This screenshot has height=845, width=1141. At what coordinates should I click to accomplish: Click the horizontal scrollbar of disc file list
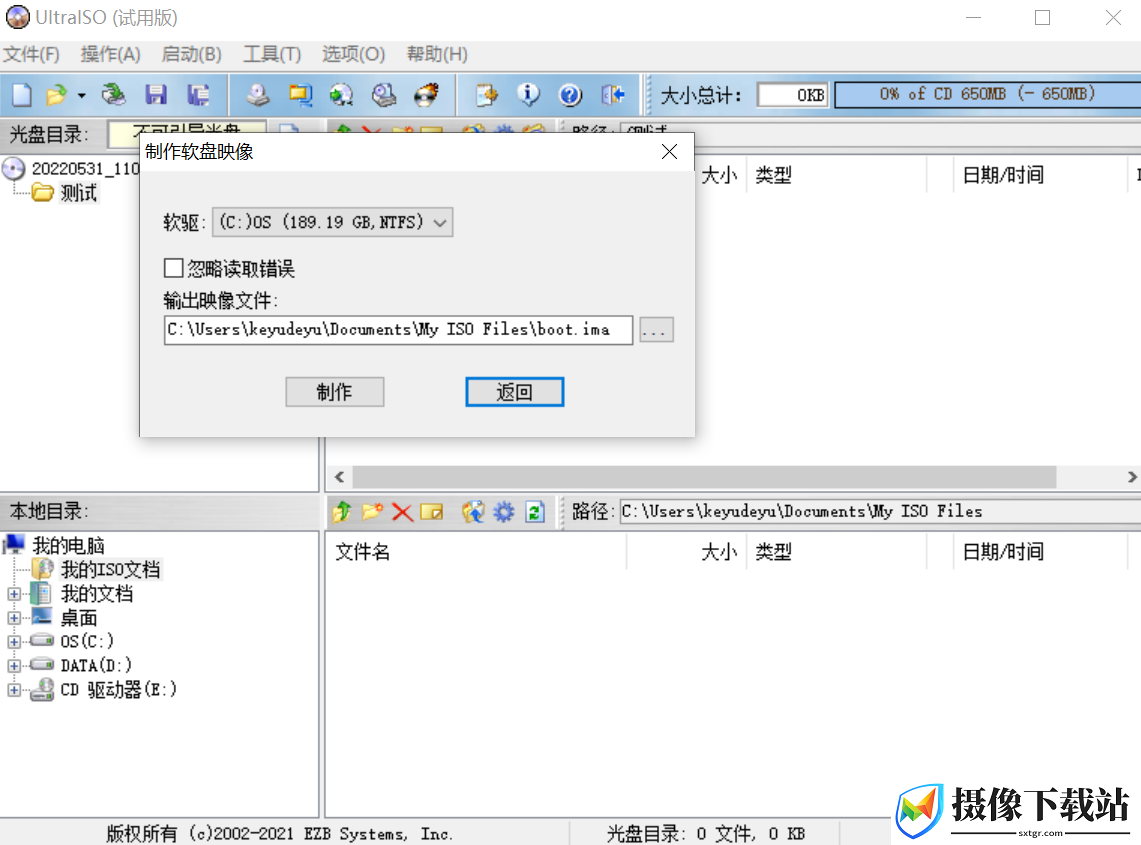pos(704,477)
